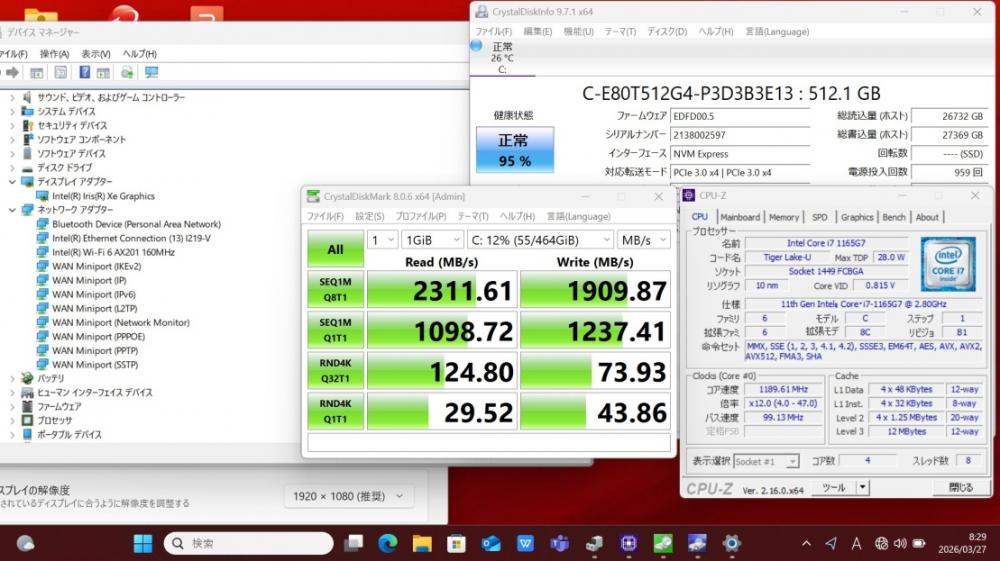Open the Settings gear icon on taskbar
1000x561 pixels.
point(732,543)
